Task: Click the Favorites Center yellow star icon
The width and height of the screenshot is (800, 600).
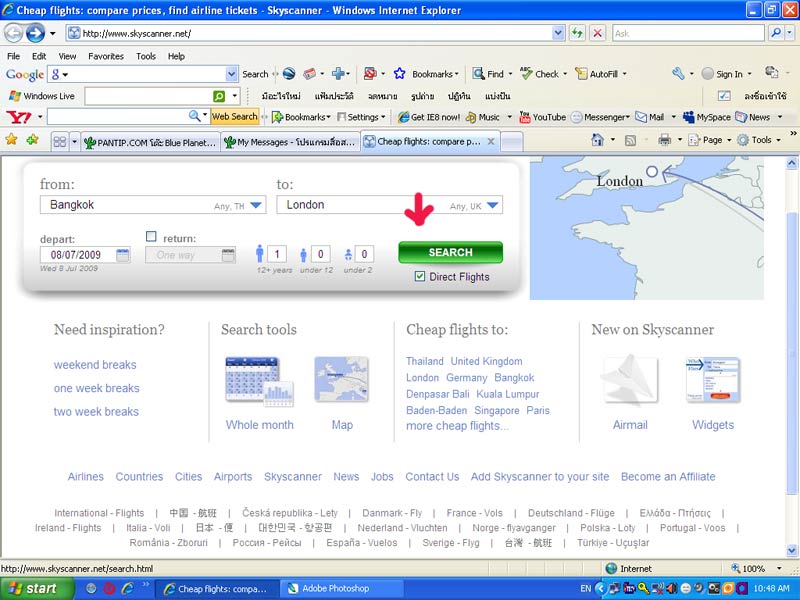Action: coord(11,139)
